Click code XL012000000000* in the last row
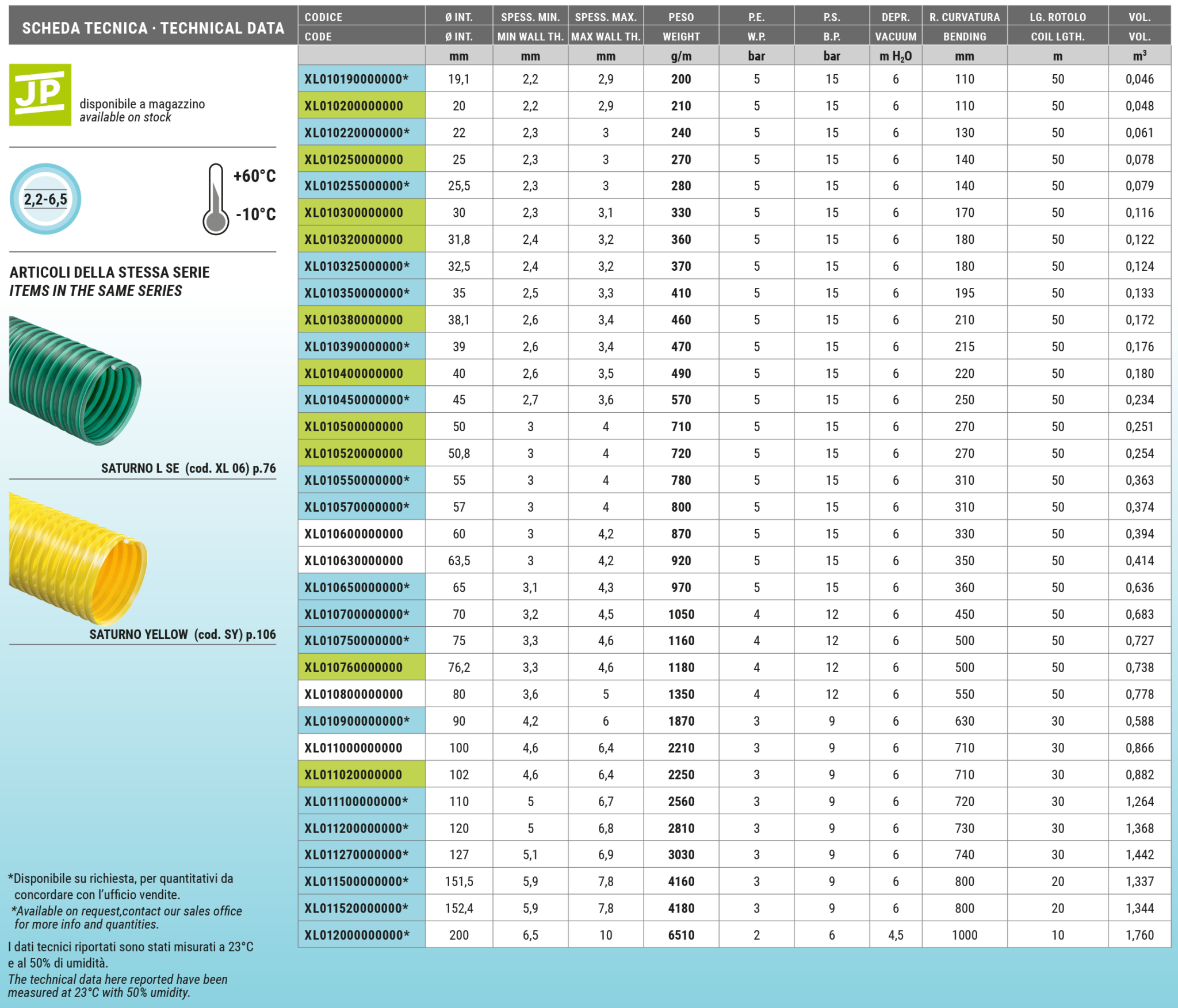Viewport: 1178px width, 1008px height. tap(361, 935)
